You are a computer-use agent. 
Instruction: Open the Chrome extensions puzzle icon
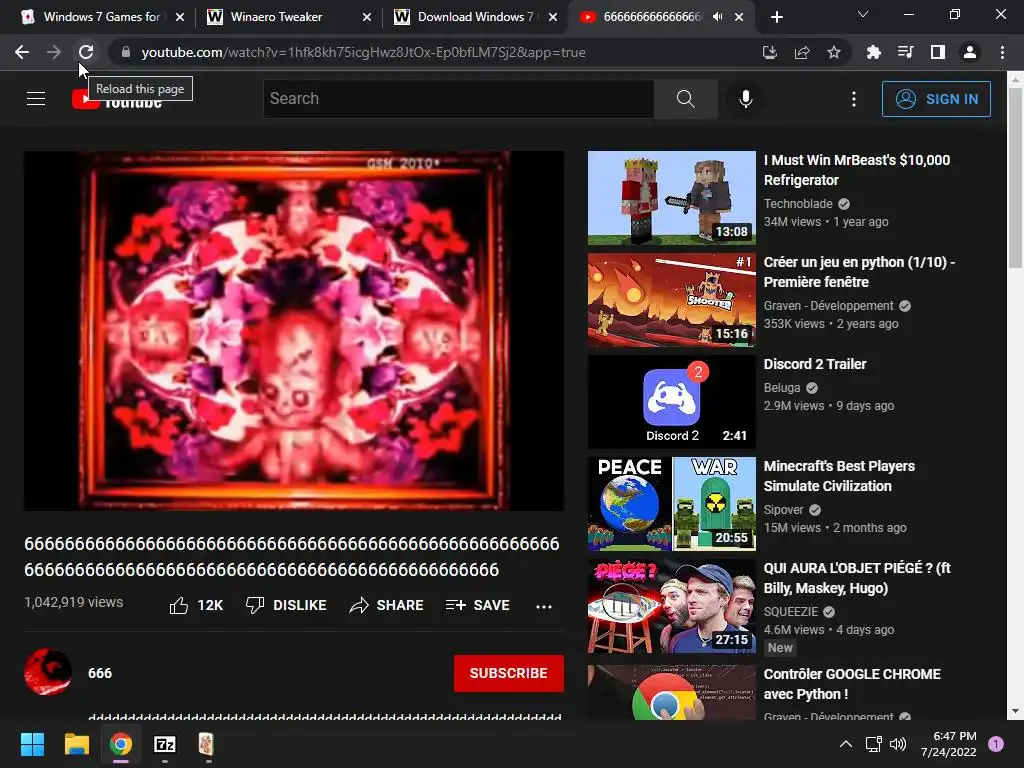pyautogui.click(x=873, y=52)
